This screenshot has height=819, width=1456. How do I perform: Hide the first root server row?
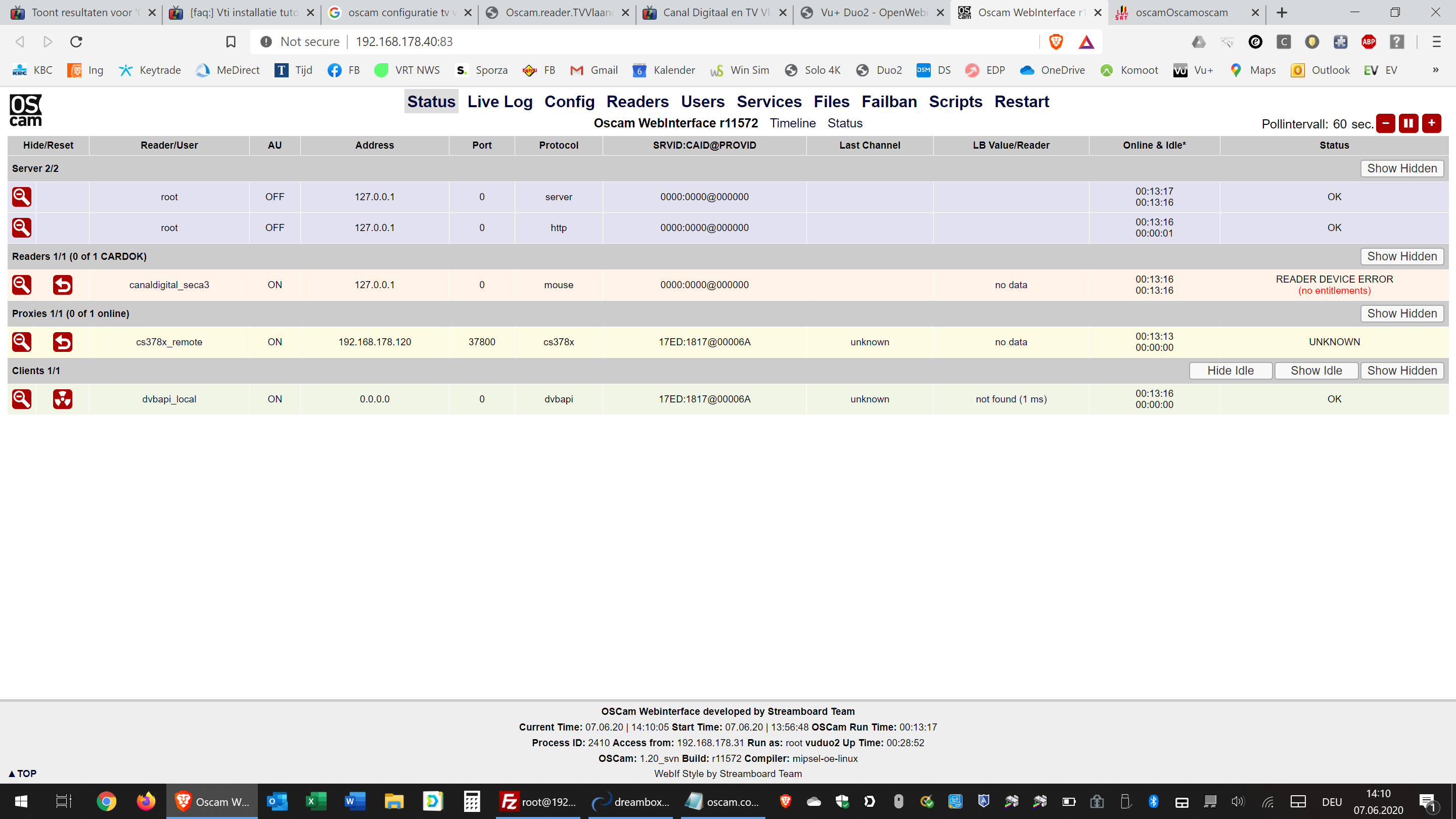tap(21, 197)
